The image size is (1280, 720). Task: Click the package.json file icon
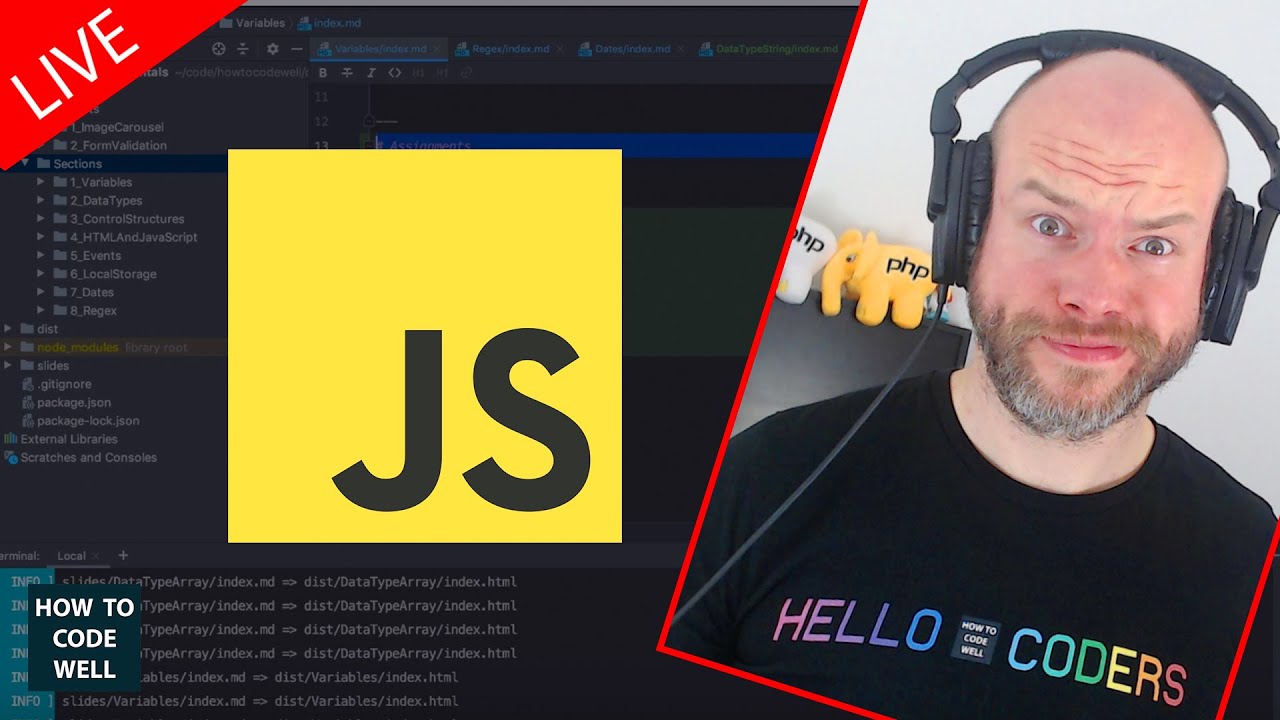pyautogui.click(x=28, y=402)
